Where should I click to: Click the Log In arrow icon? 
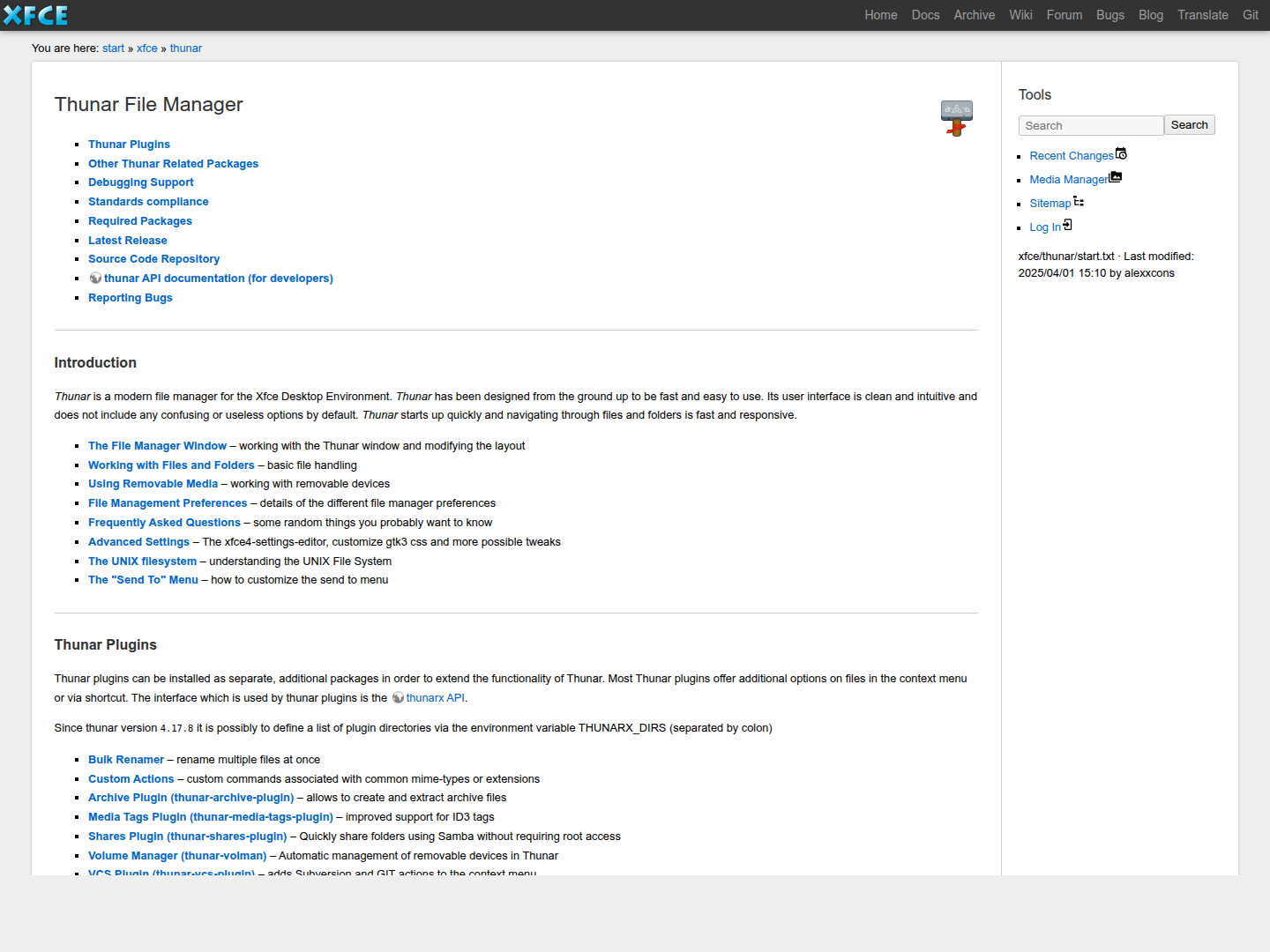[1067, 225]
